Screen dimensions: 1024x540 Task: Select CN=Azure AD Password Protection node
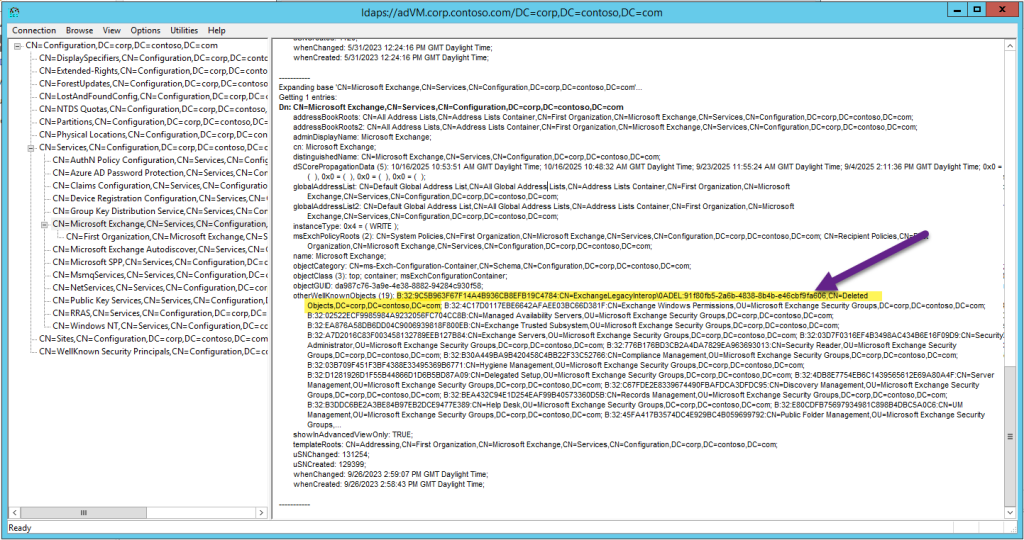pos(160,173)
